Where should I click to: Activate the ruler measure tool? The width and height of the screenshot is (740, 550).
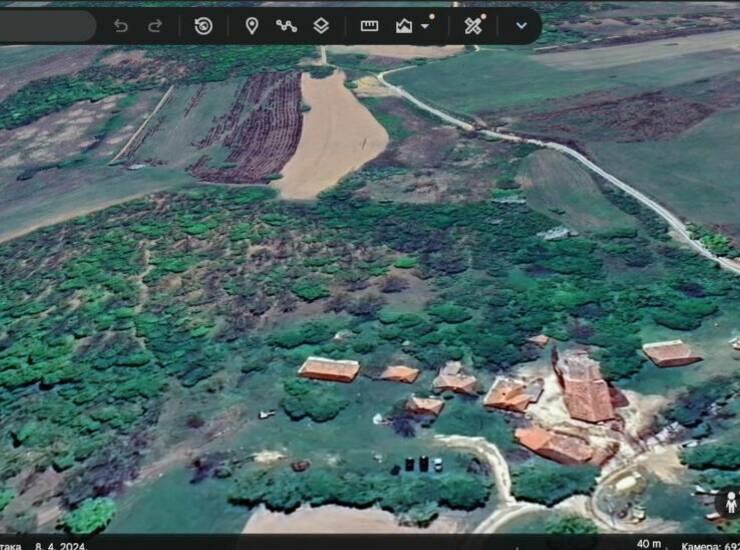369,26
